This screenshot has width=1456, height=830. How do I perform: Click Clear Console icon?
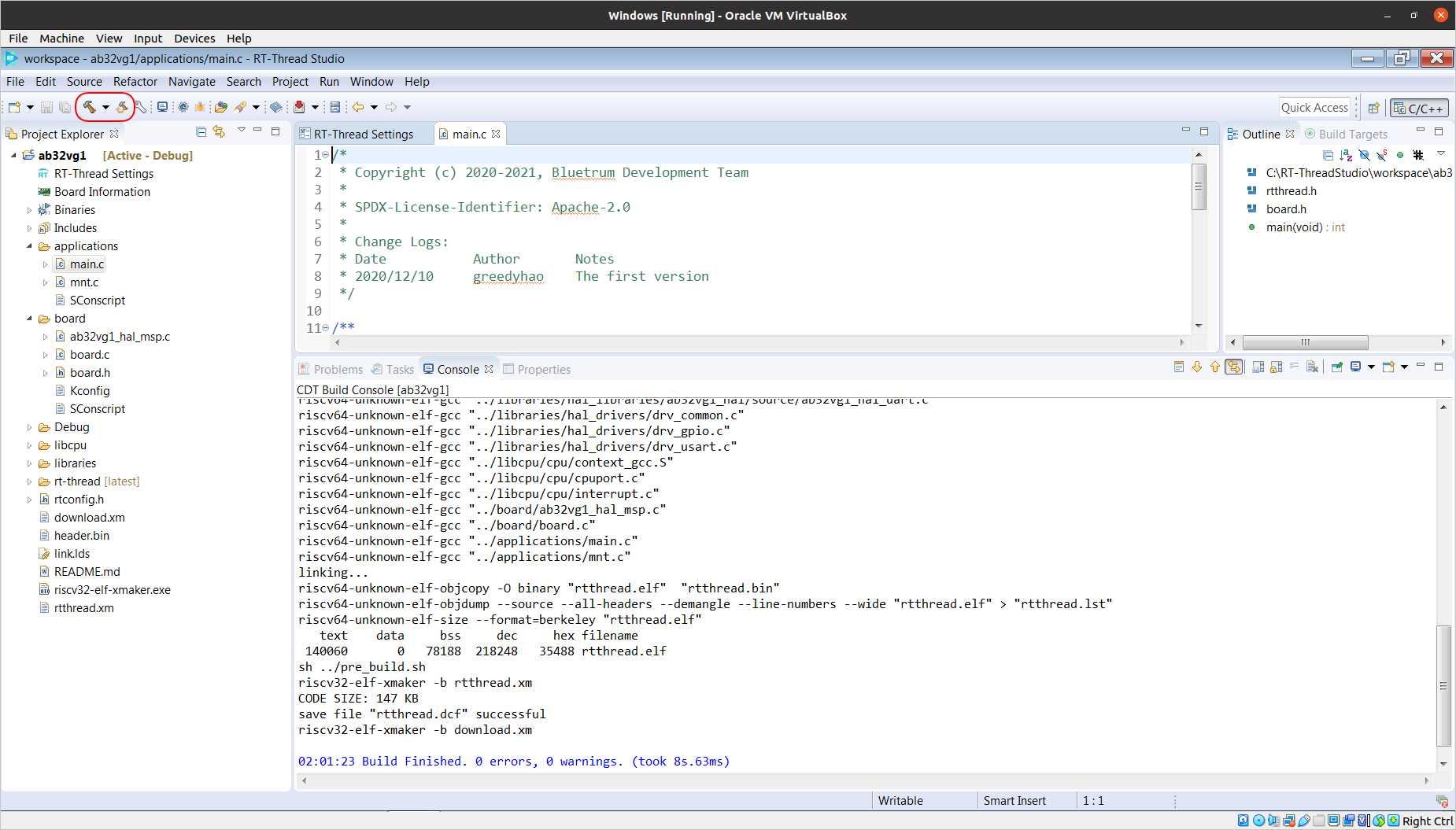[1312, 367]
